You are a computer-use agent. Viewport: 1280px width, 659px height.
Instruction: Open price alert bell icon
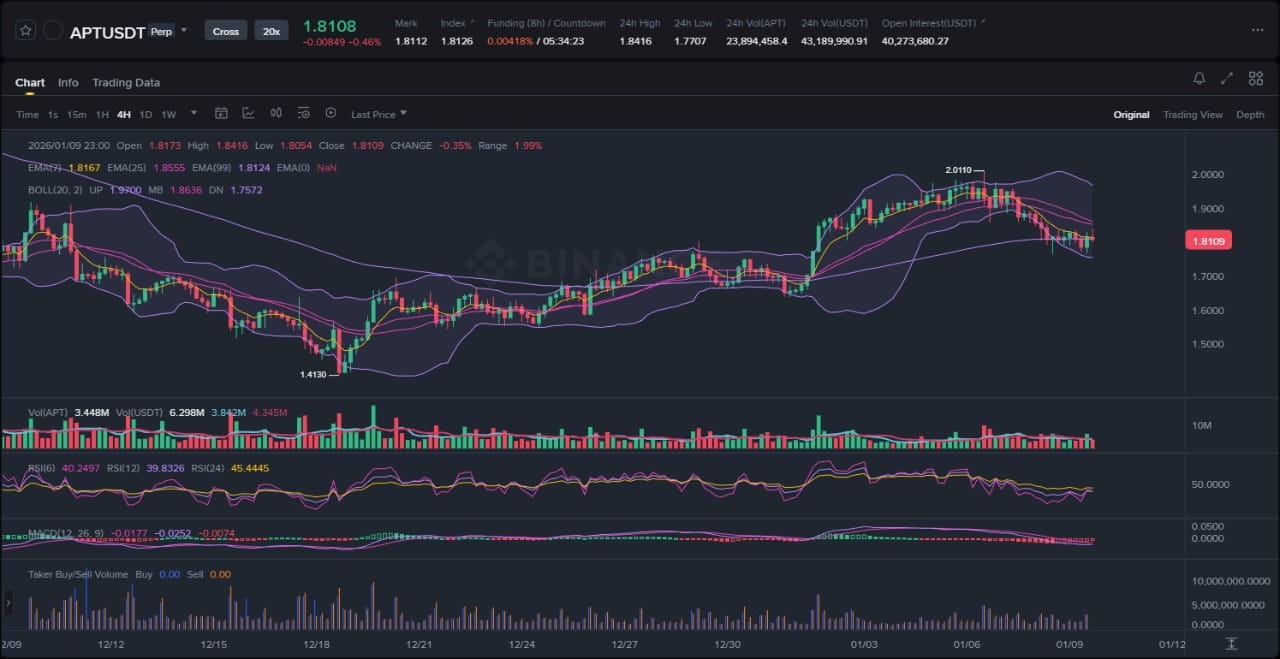(x=1199, y=78)
